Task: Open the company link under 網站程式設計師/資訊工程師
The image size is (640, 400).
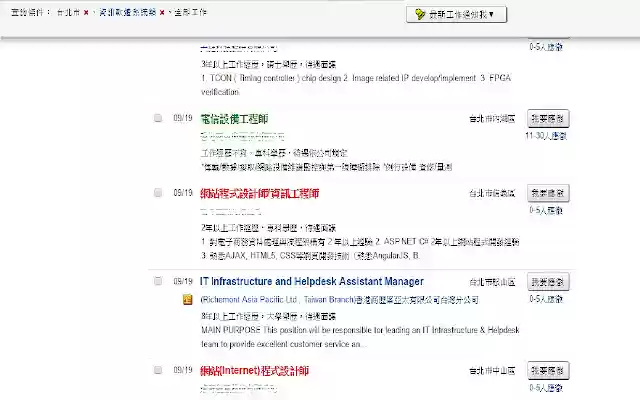Action: point(231,211)
